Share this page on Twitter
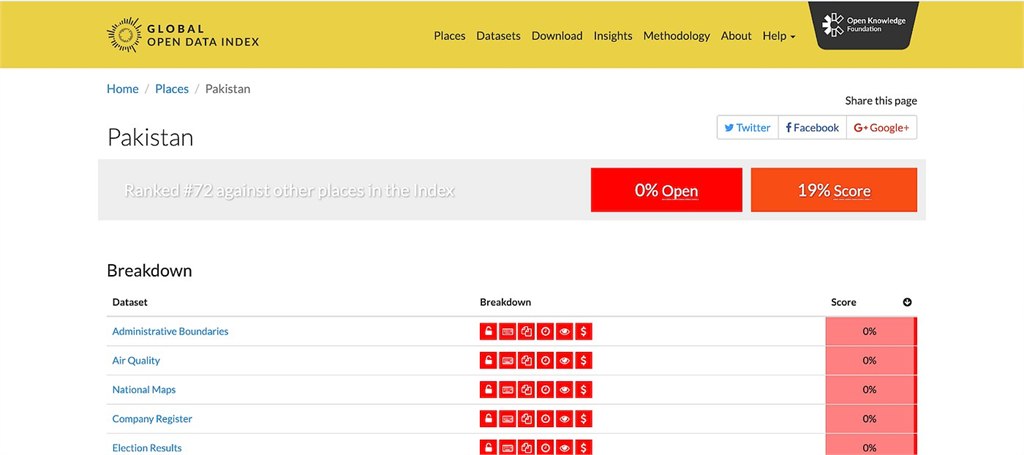This screenshot has width=1024, height=455. (x=747, y=128)
